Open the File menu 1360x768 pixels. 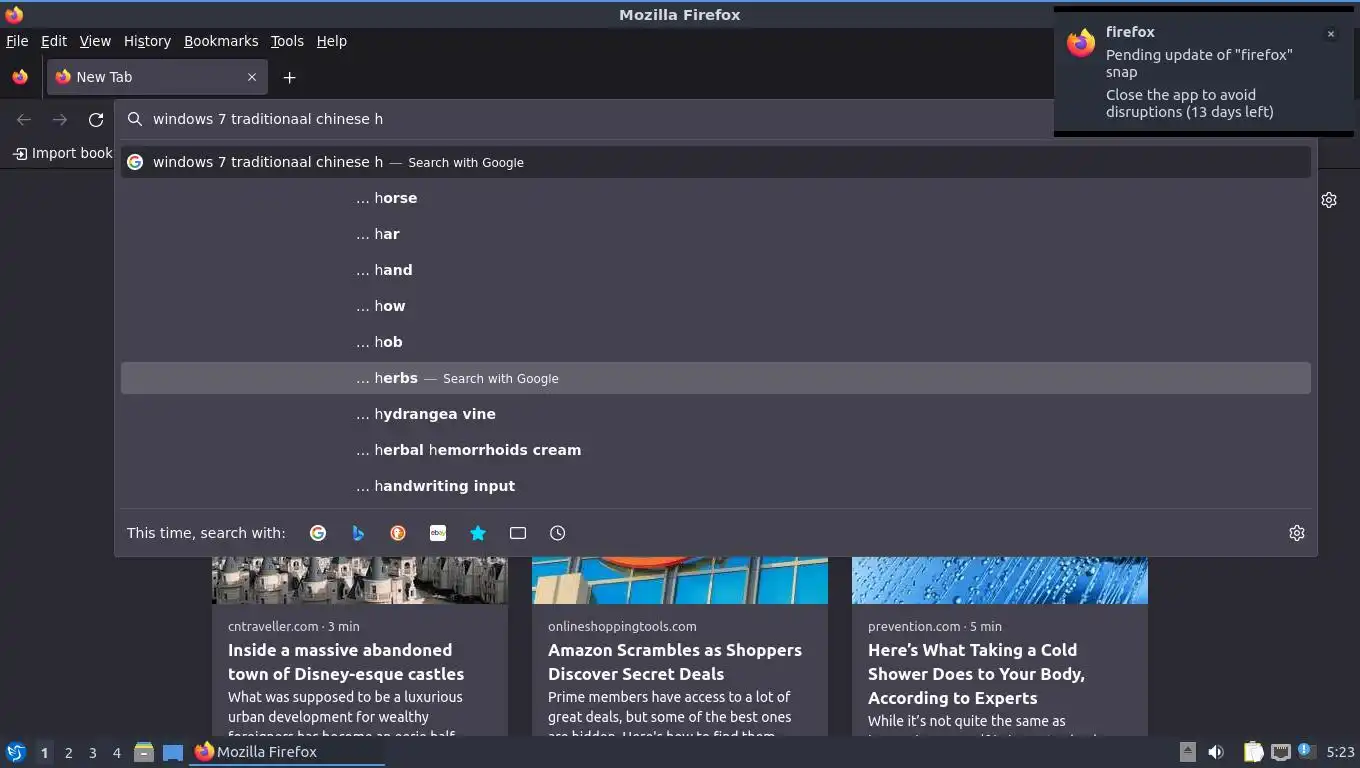(17, 41)
